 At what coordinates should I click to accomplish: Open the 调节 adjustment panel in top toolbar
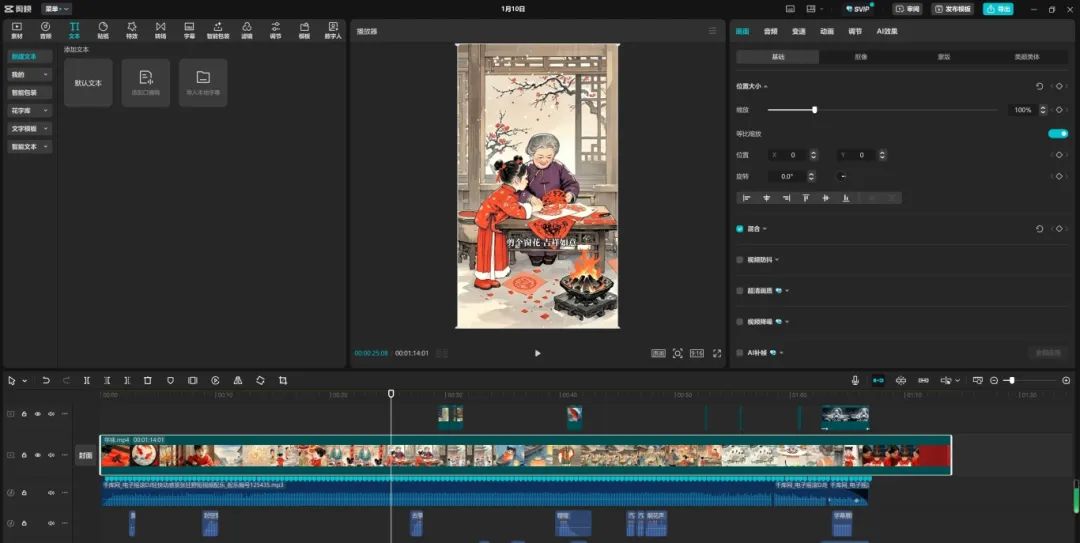(276, 30)
